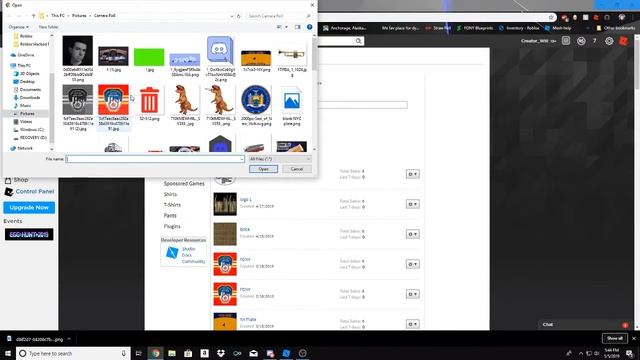
Task: Open the Mail app on the taskbar
Action: [253, 353]
